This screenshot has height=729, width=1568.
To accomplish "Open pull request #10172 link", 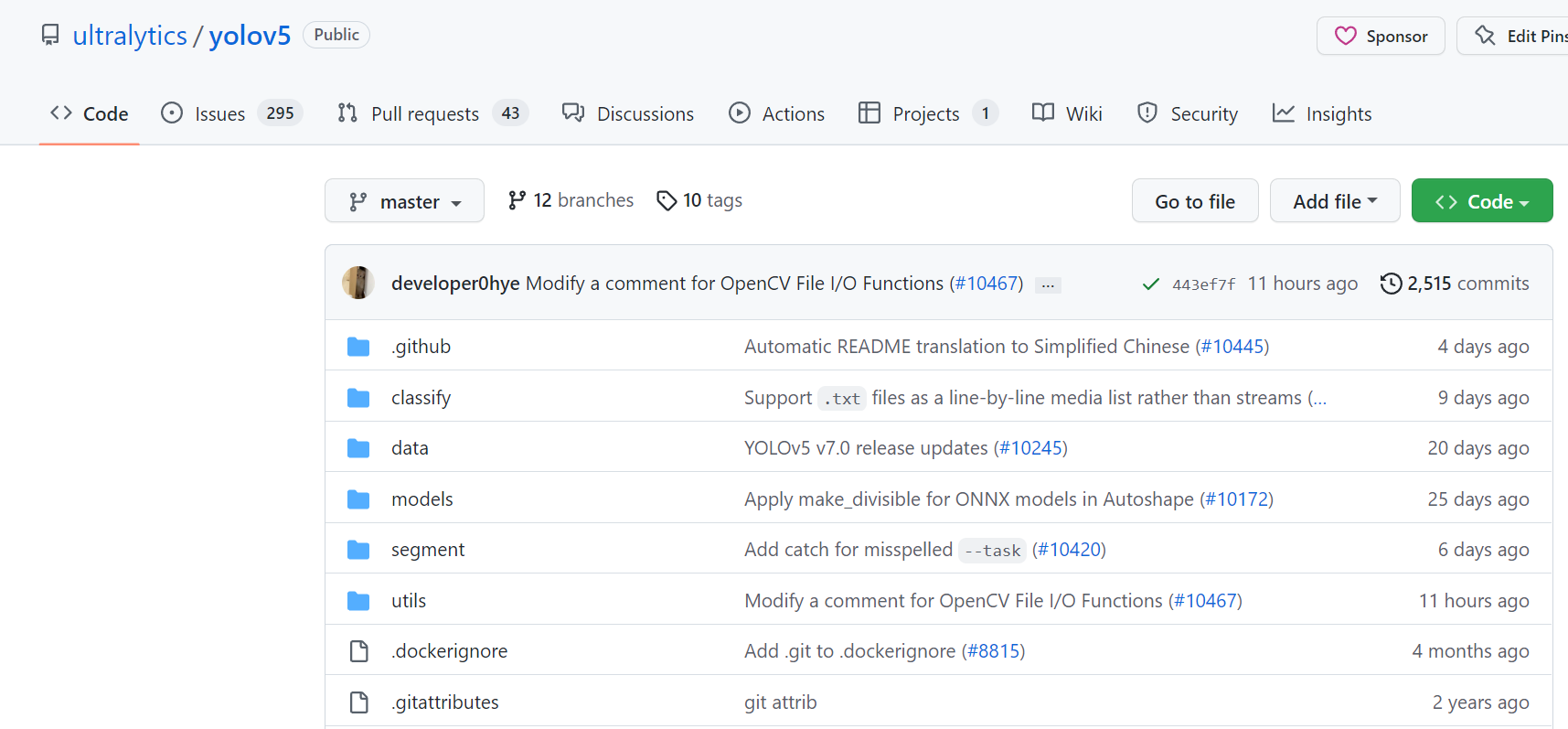I will coord(1237,499).
